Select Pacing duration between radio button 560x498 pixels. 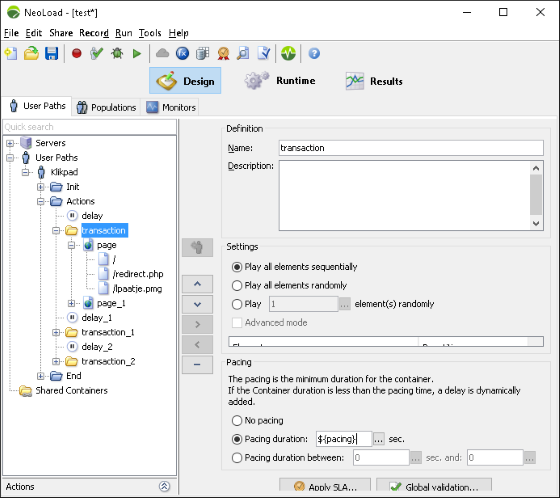coord(237,458)
